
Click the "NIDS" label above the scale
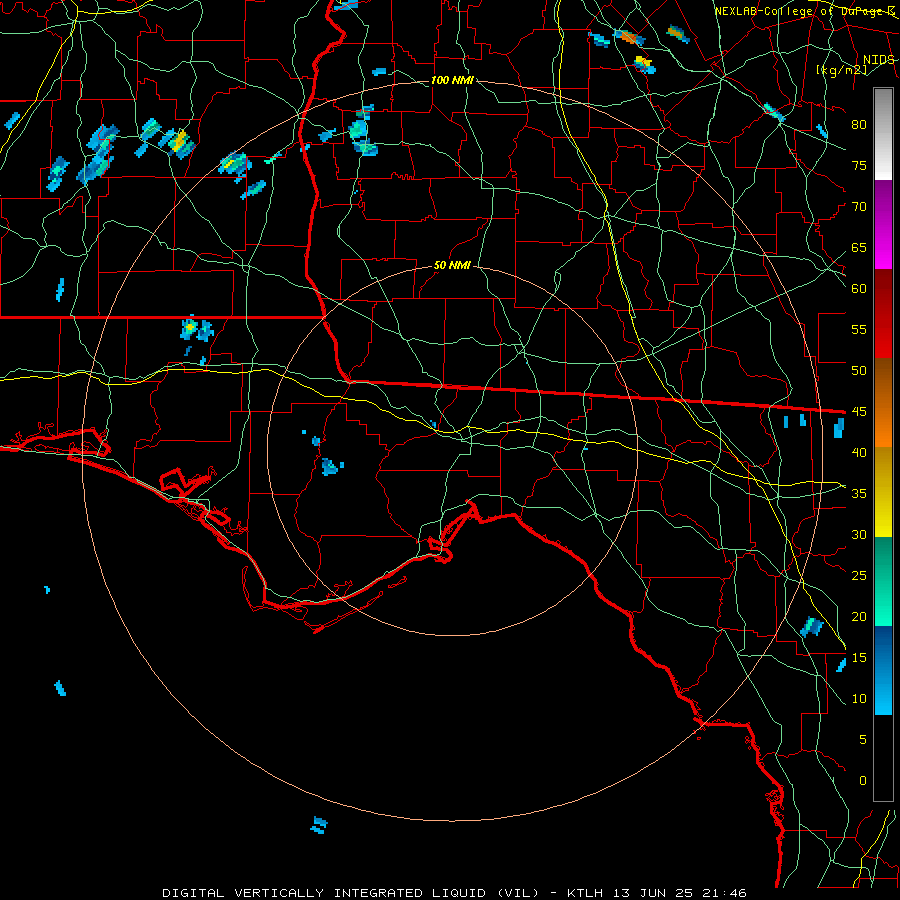[878, 60]
